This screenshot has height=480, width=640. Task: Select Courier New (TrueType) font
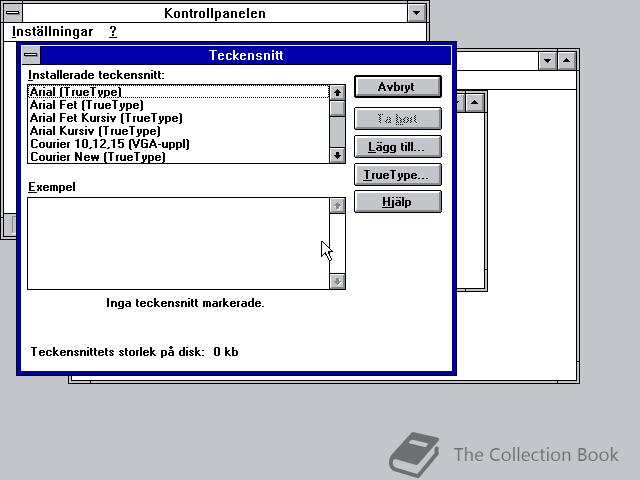pos(178,157)
